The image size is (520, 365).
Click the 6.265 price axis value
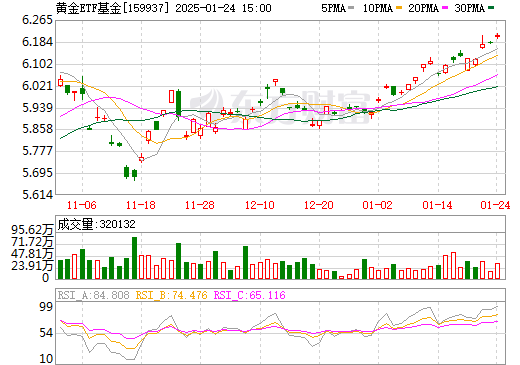[x=37, y=20]
